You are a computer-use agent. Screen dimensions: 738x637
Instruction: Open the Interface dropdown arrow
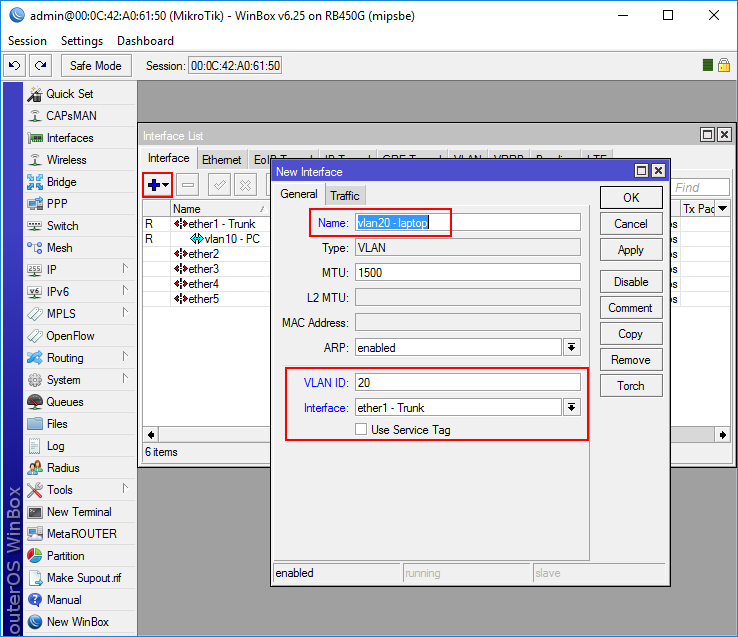571,407
